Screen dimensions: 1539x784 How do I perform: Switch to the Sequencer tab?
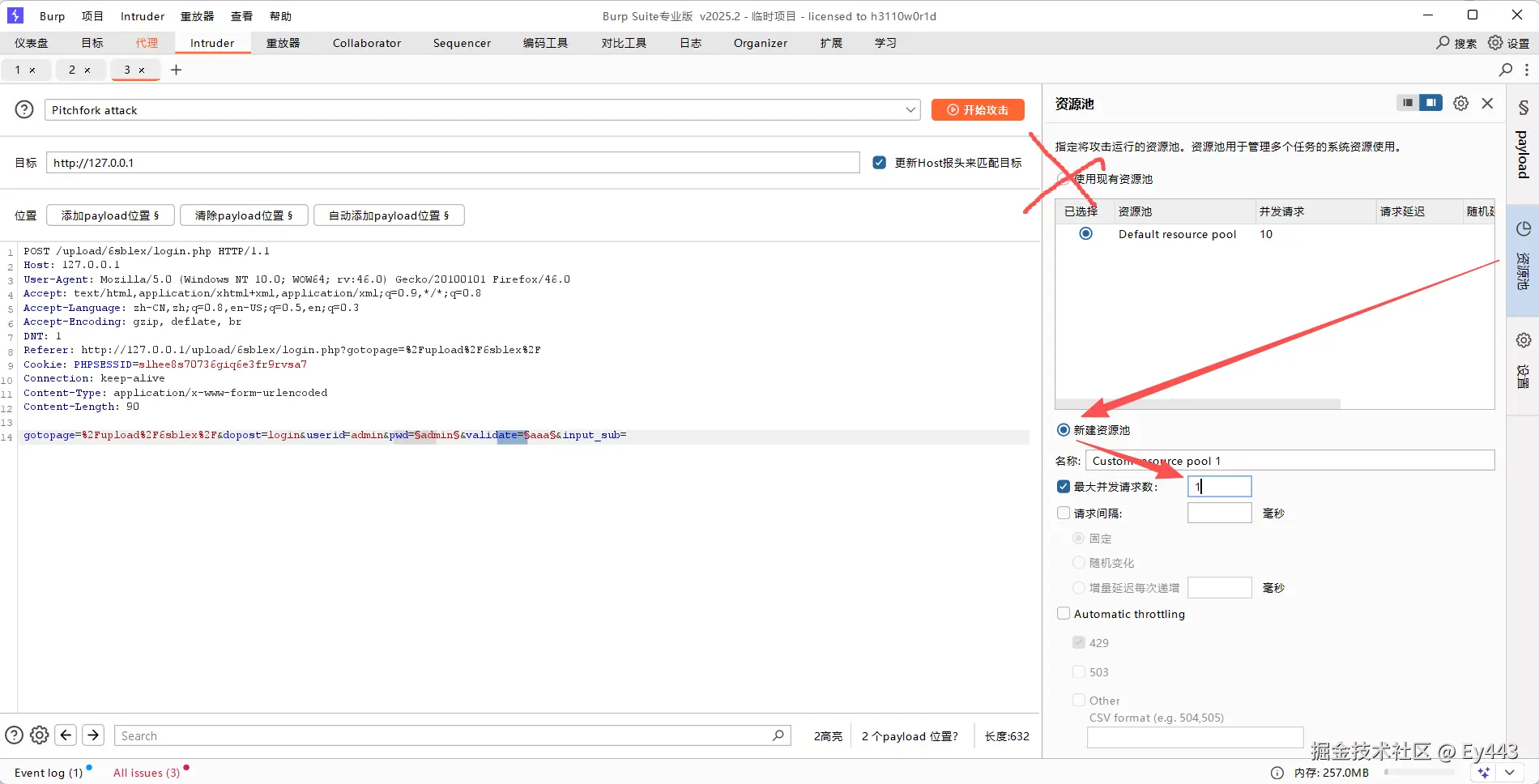coord(462,43)
